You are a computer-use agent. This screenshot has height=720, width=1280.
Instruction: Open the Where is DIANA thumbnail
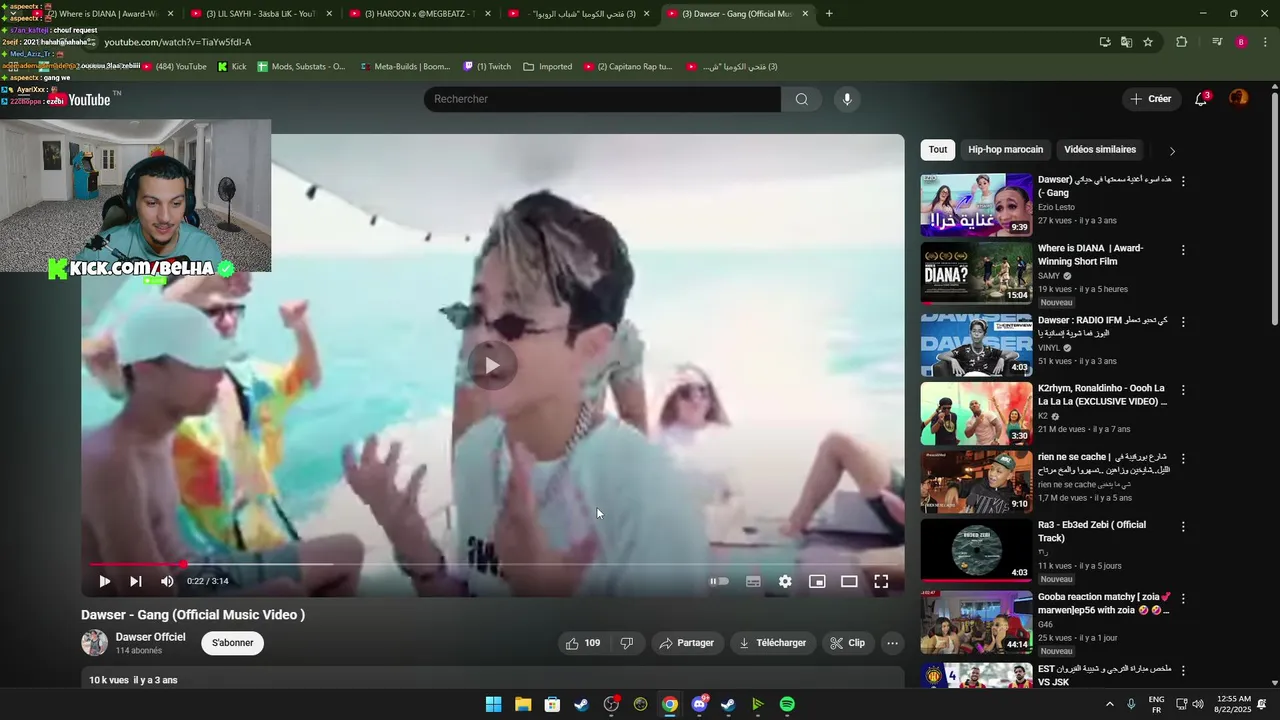tap(976, 273)
